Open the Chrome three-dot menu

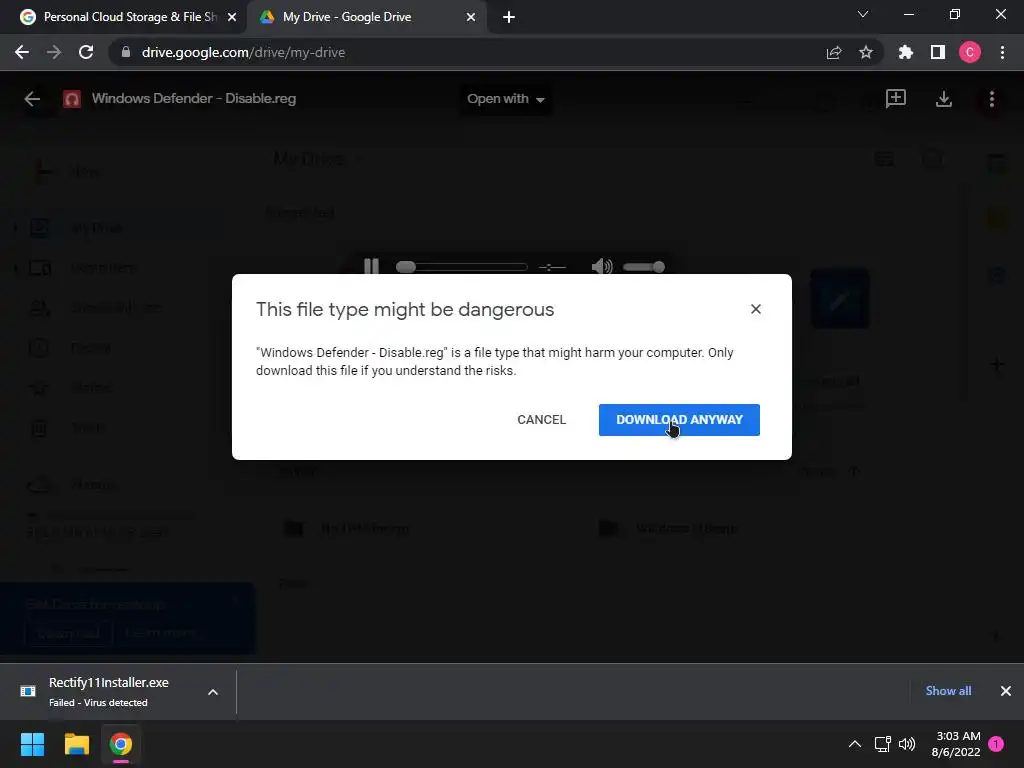[x=1002, y=52]
